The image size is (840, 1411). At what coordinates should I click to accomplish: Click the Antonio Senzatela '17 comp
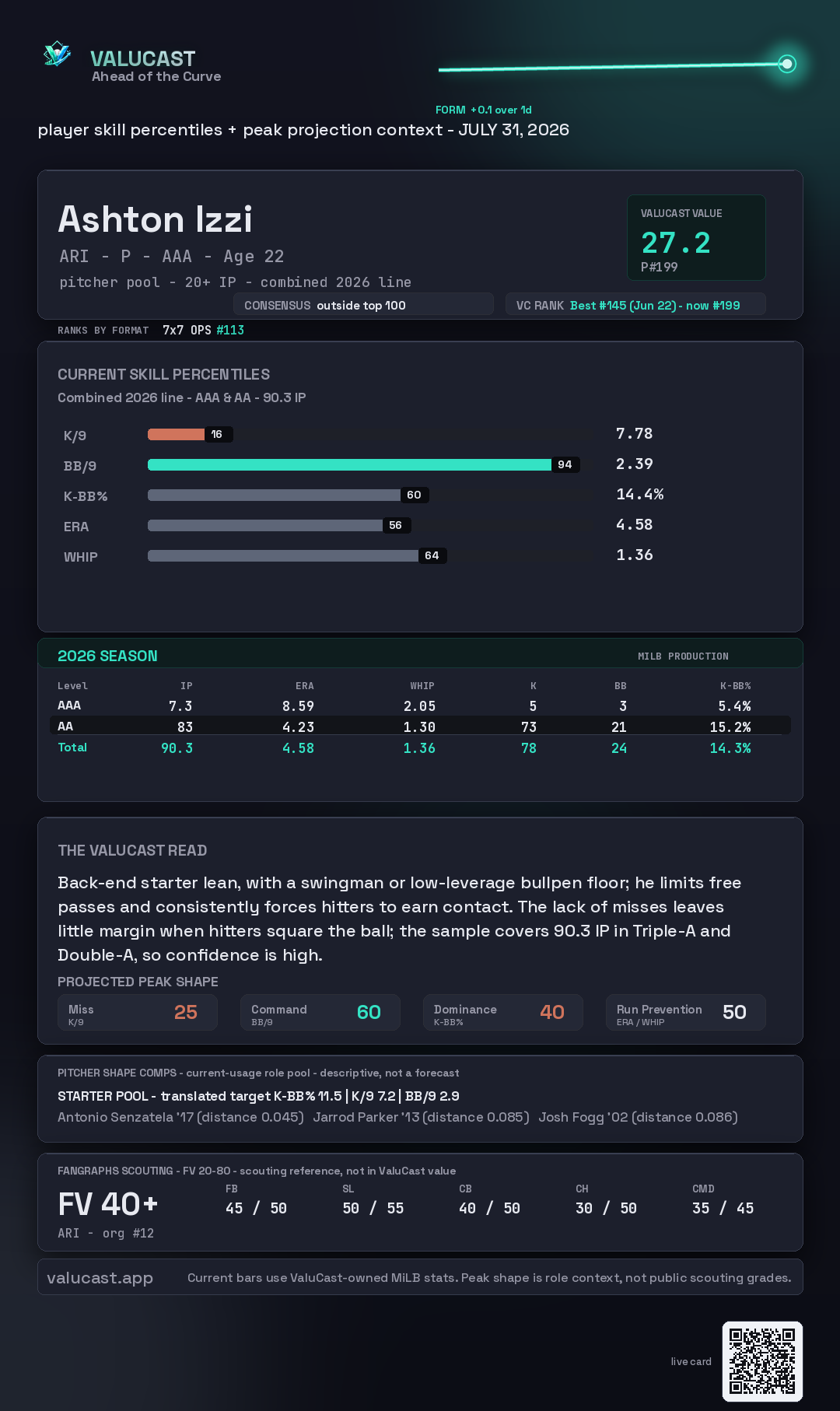pyautogui.click(x=180, y=1117)
